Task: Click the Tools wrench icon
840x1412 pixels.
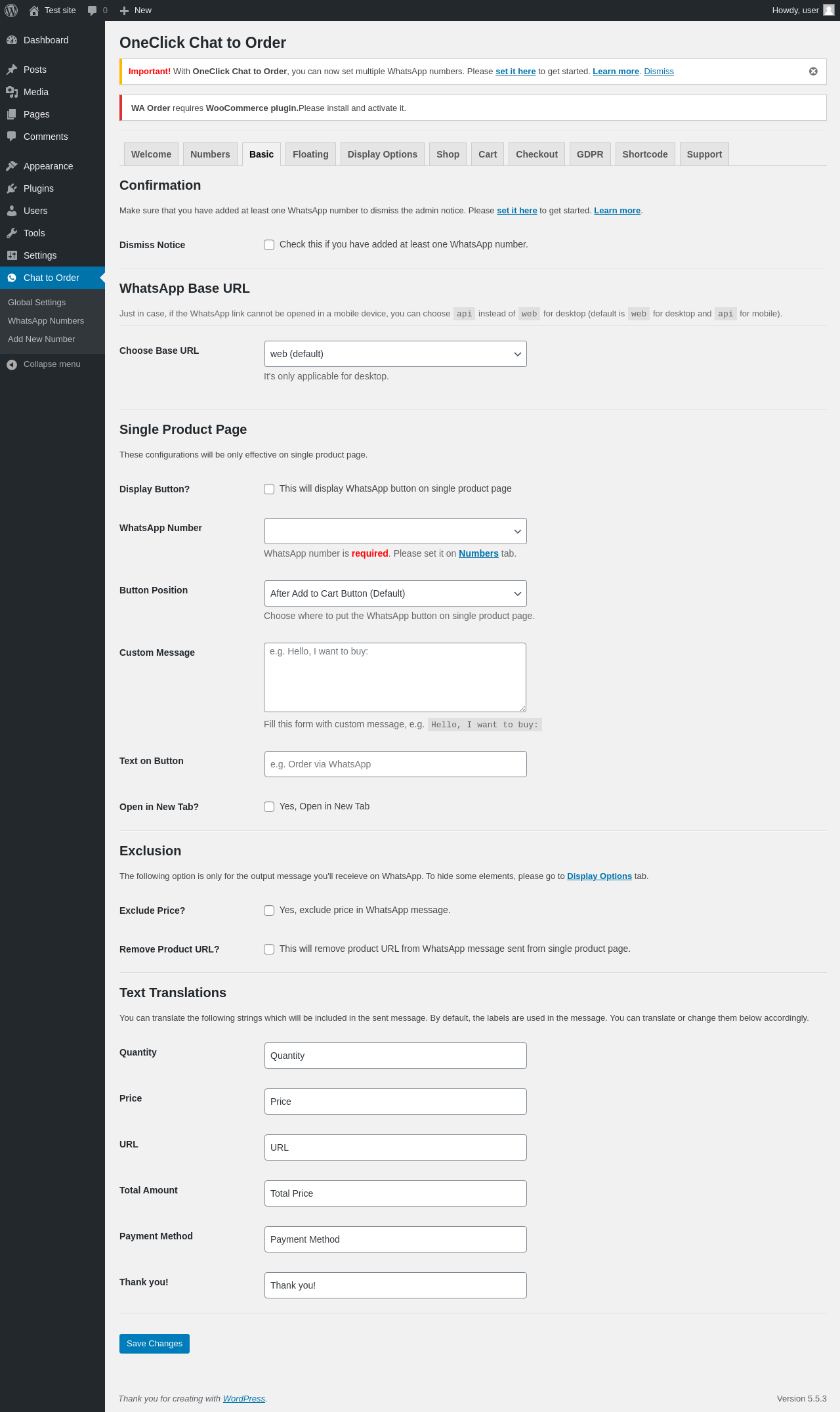Action: coord(12,233)
